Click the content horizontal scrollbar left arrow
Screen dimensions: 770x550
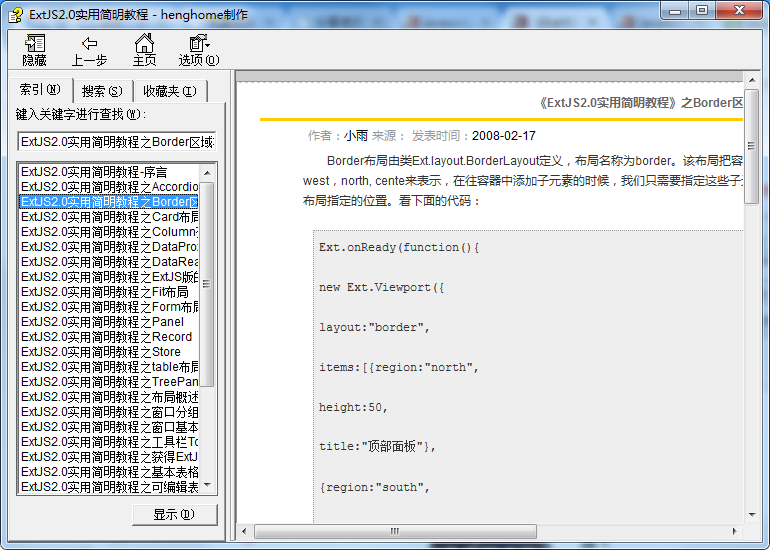pos(246,531)
